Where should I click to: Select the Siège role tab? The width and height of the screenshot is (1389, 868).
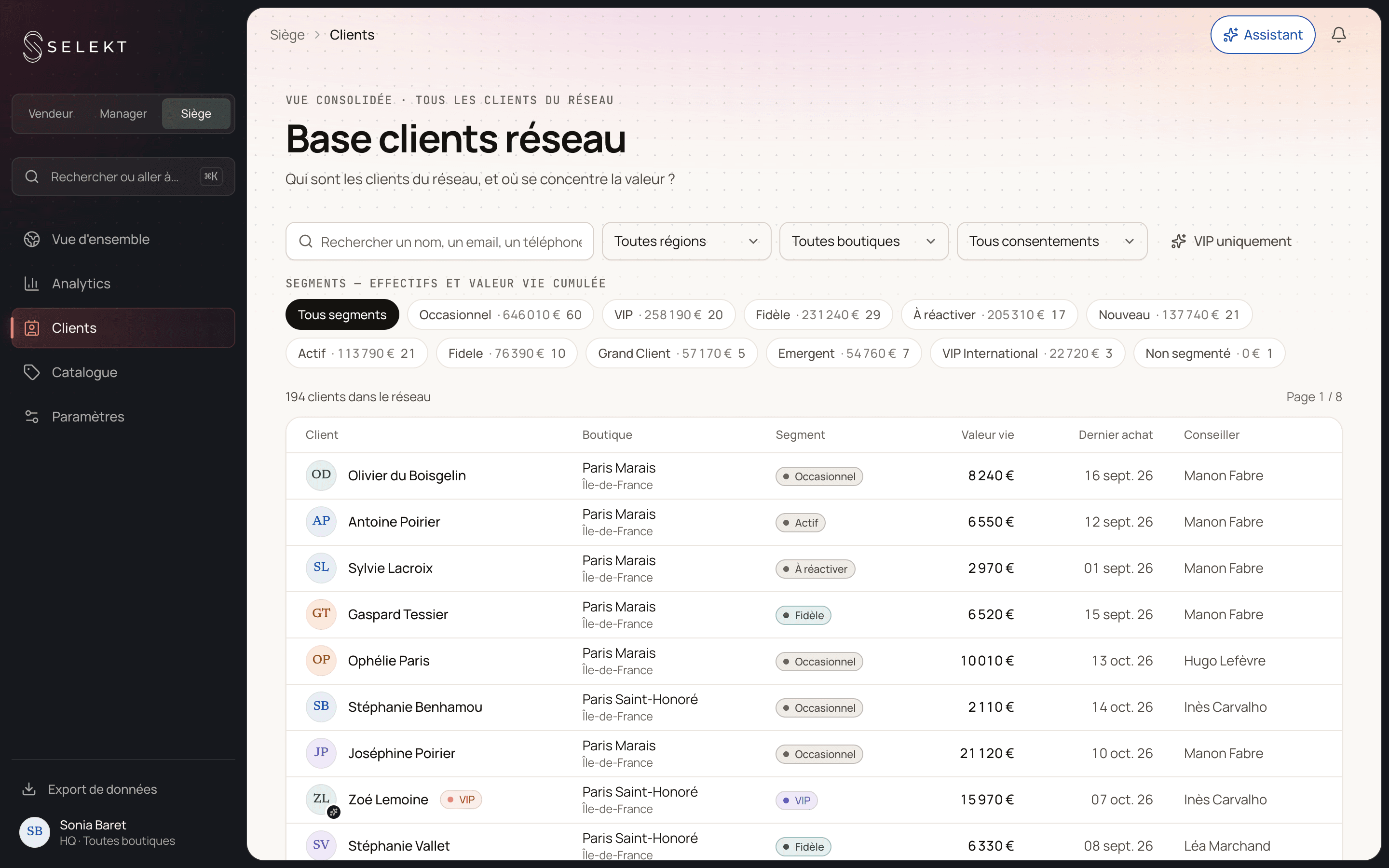pos(196,114)
